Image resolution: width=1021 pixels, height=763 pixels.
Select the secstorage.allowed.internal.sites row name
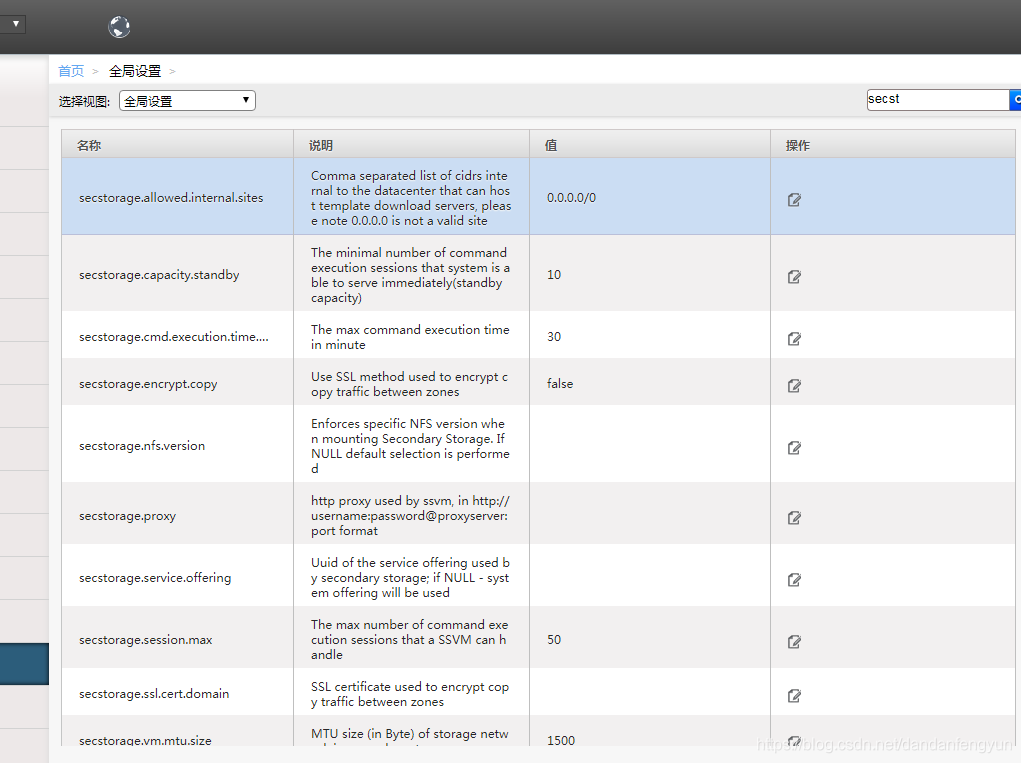tap(171, 198)
